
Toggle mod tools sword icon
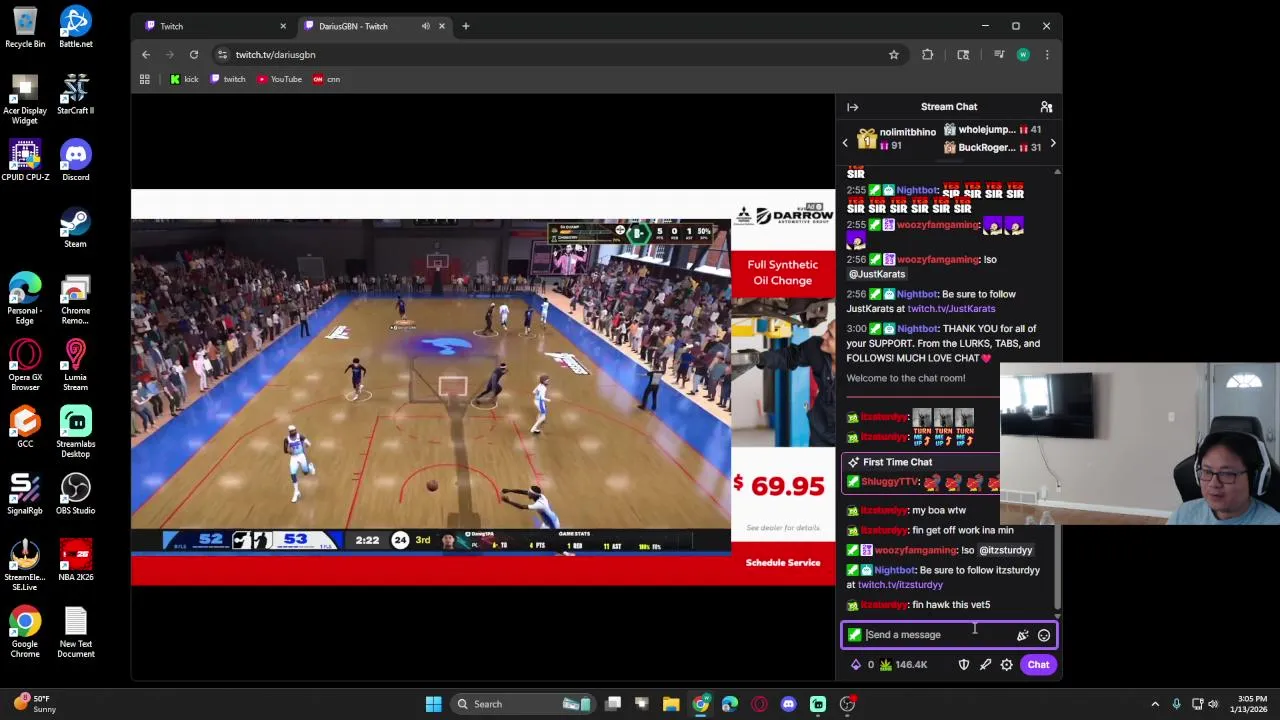tap(985, 665)
